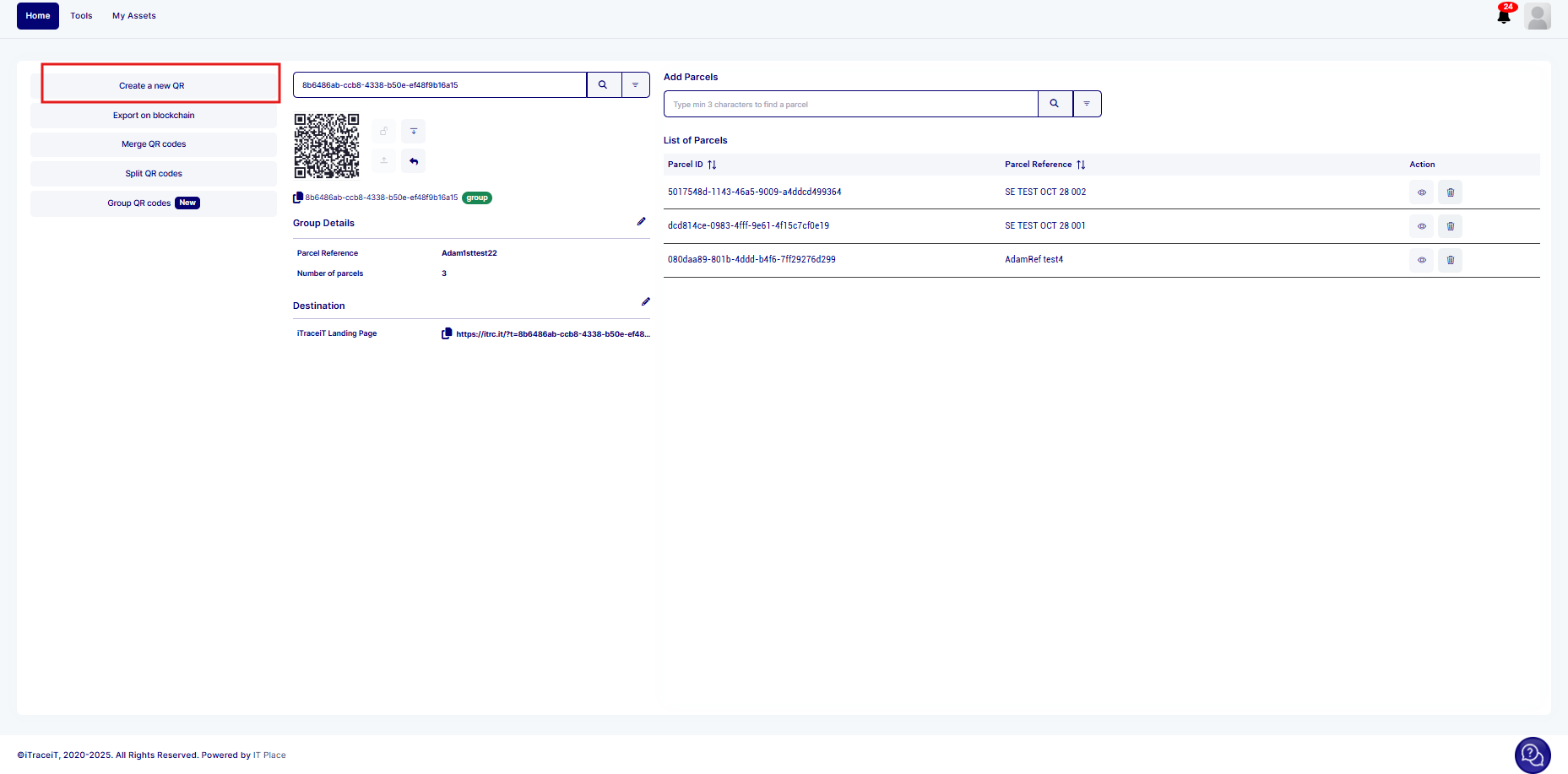Click the download icon beside QR code

[414, 132]
